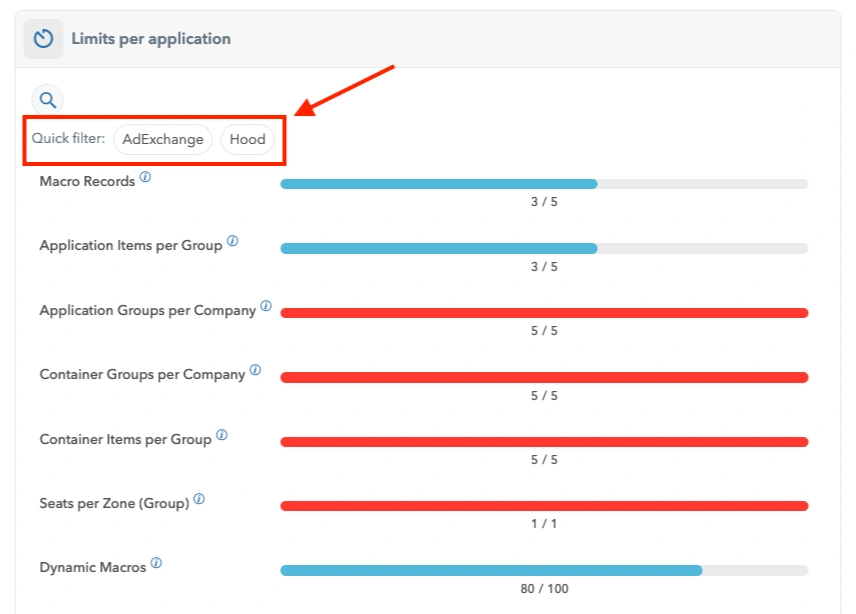Show info for Seats per Zone (Group)
The width and height of the screenshot is (856, 614).
click(x=199, y=499)
